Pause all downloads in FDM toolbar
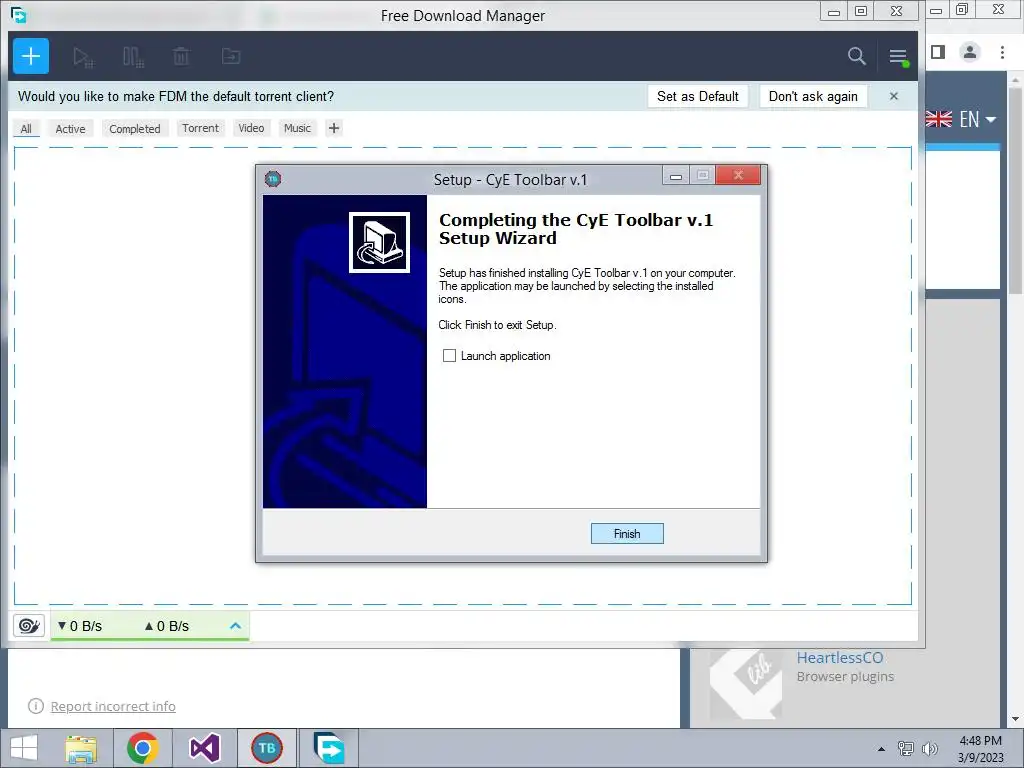 (x=133, y=57)
